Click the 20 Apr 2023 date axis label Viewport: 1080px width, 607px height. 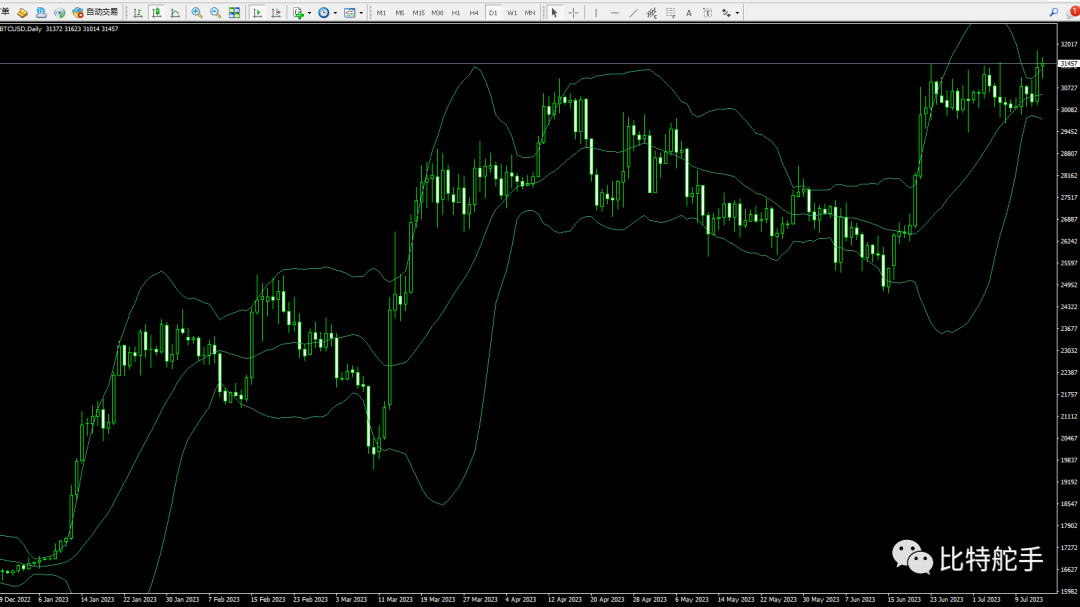[x=607, y=599]
